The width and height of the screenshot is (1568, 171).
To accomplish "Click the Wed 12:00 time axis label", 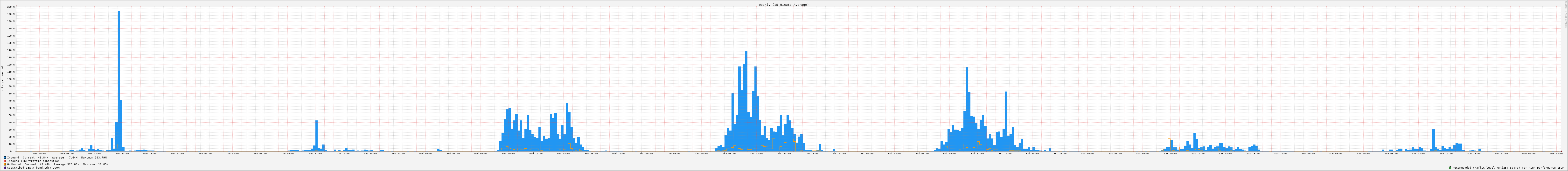I will (x=536, y=153).
